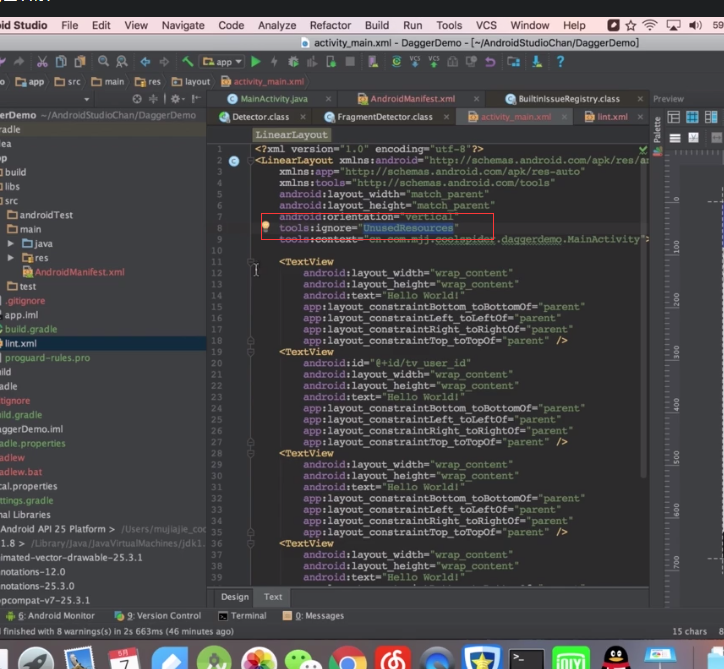Click the blue Help question mark icon
Viewport: 724px width, 669px height.
point(560,61)
